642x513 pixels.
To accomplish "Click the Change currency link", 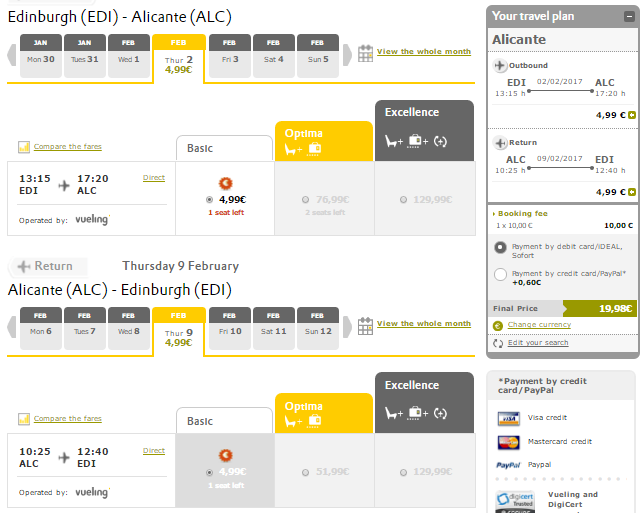I will point(539,325).
